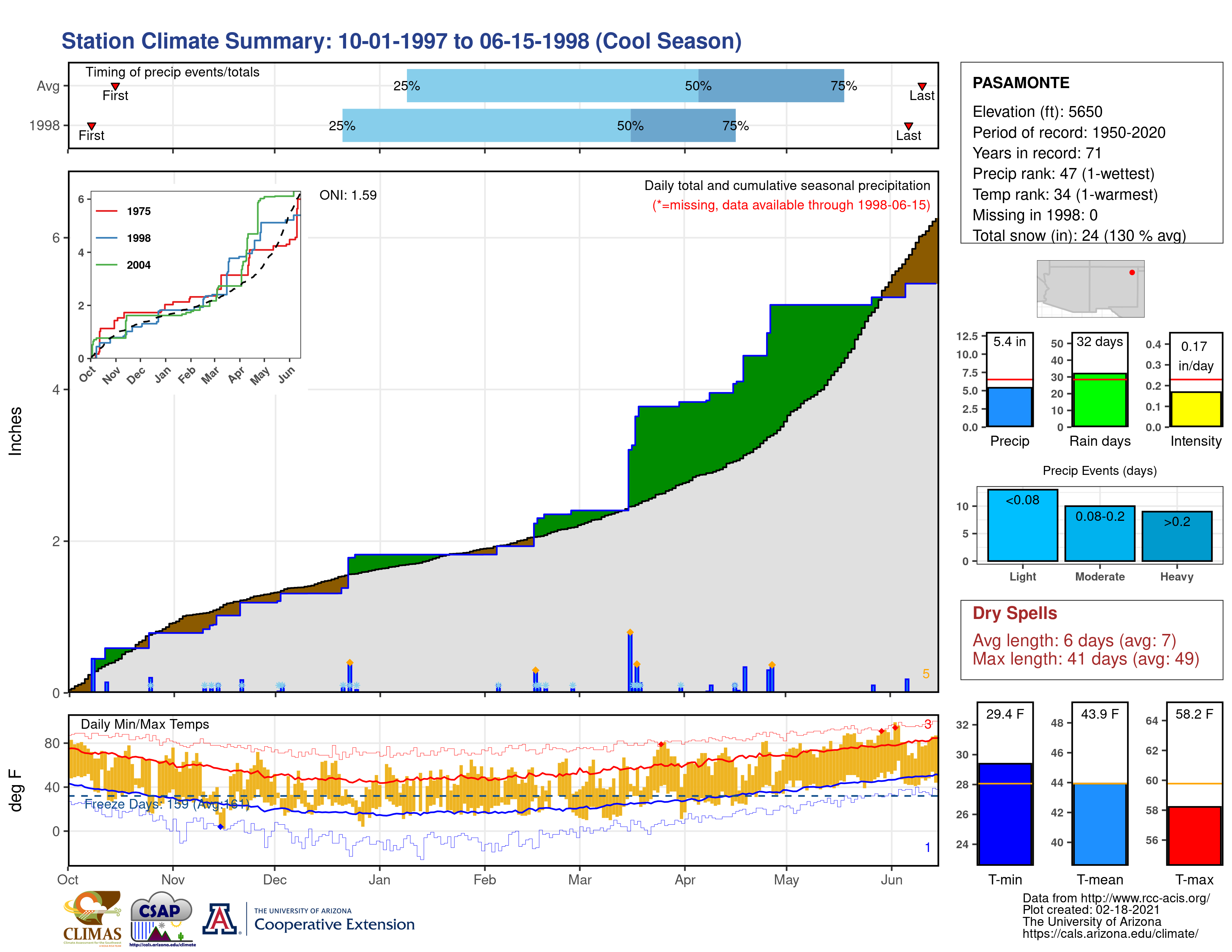The height and width of the screenshot is (952, 1232).
Task: Click the red station dot on map
Action: (x=1132, y=273)
